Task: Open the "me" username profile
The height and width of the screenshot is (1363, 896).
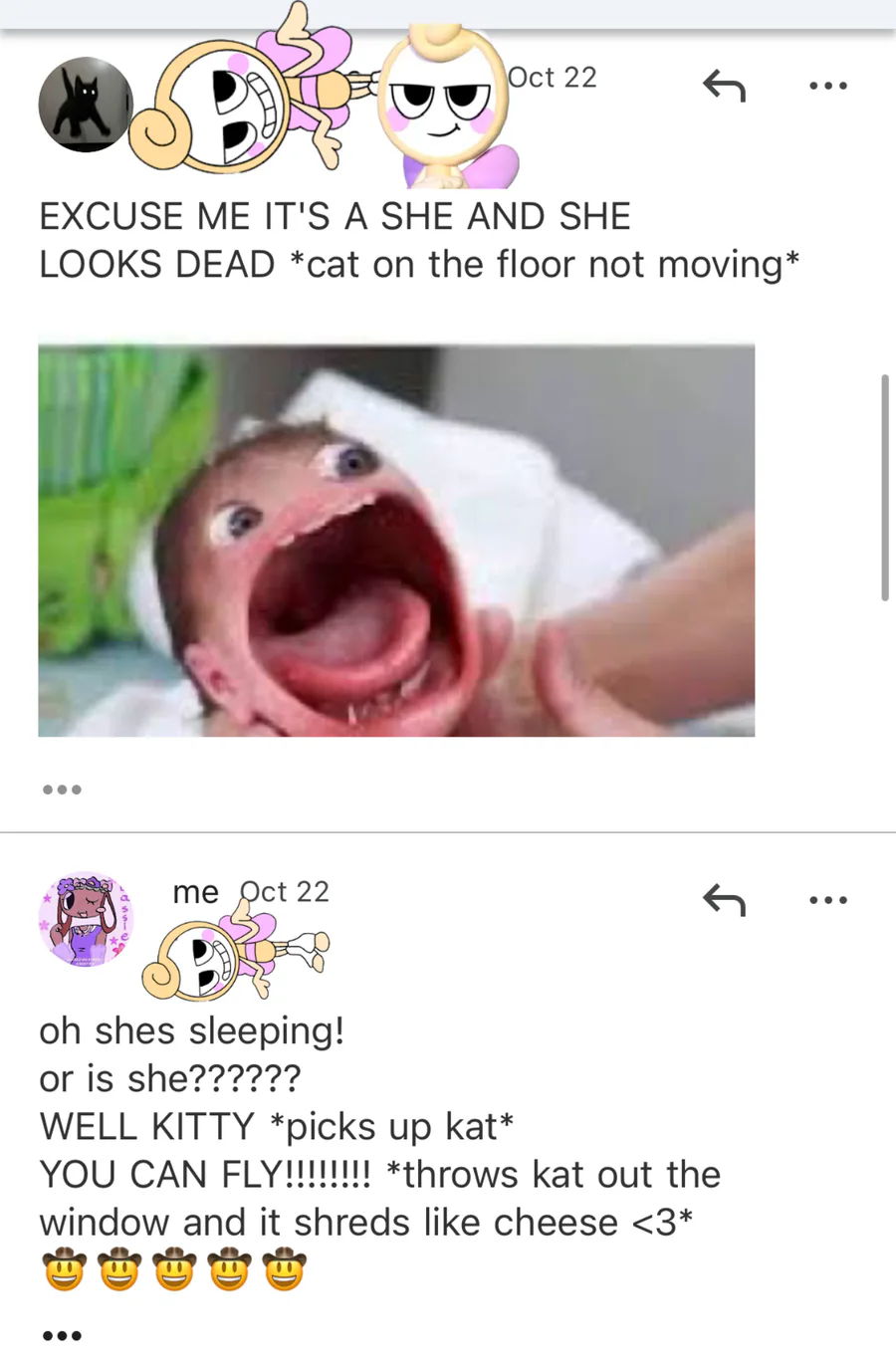Action: tap(195, 891)
